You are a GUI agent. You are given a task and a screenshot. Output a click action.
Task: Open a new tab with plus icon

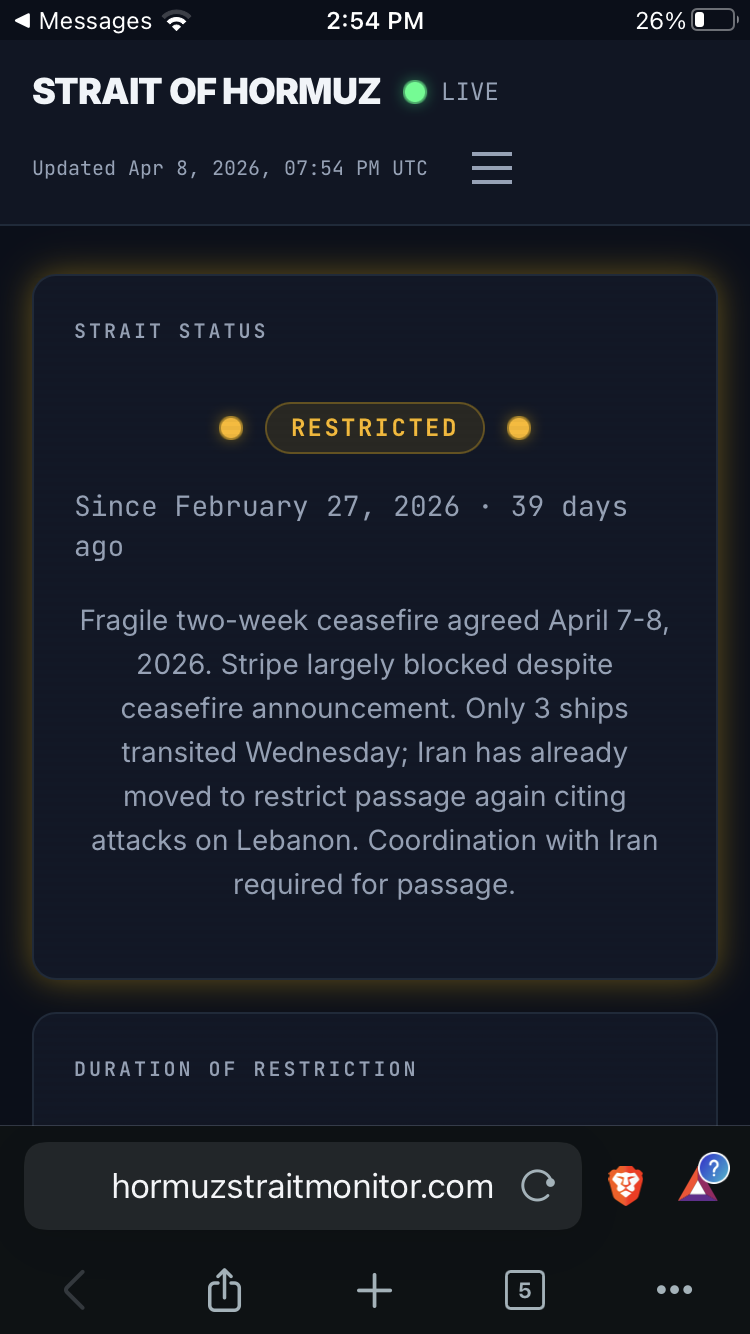(374, 1290)
